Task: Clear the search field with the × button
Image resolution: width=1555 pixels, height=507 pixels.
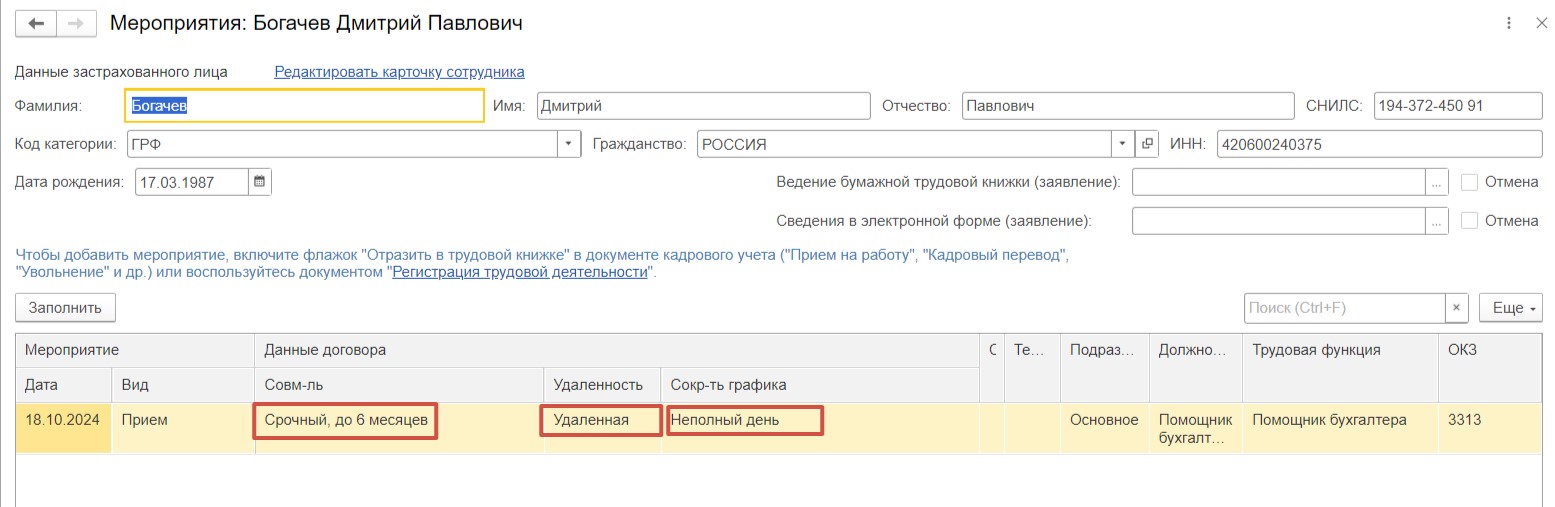Action: click(1456, 308)
